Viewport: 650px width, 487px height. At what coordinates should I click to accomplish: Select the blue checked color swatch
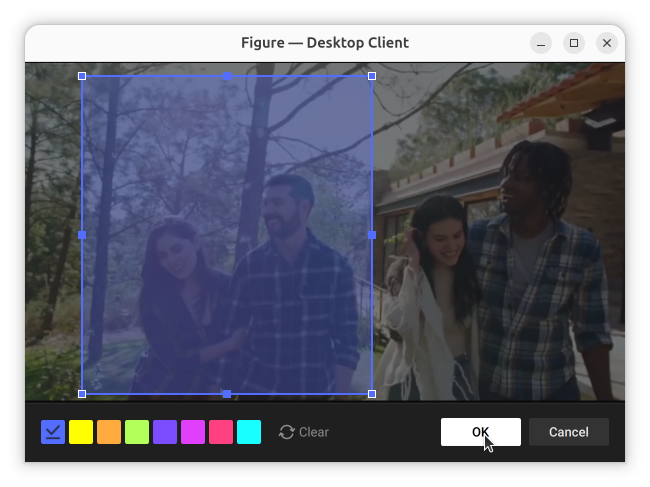(x=53, y=432)
